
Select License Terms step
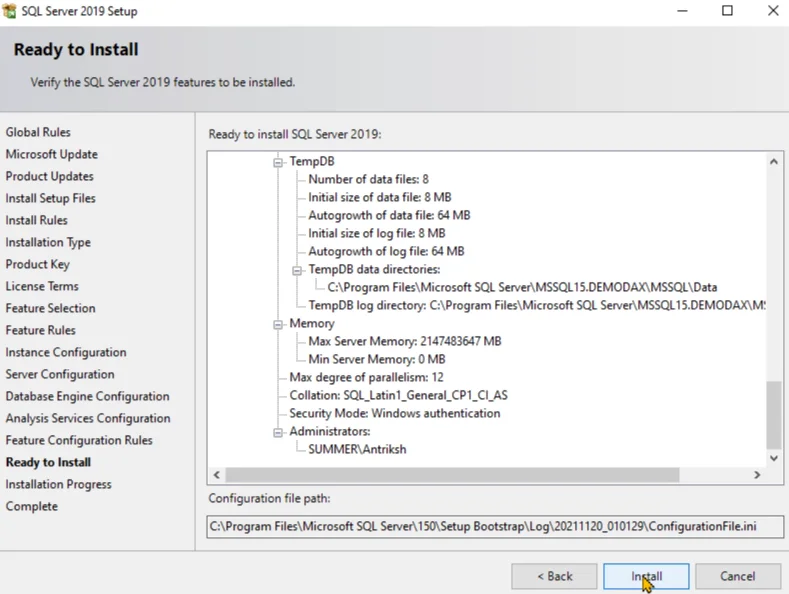tap(42, 286)
